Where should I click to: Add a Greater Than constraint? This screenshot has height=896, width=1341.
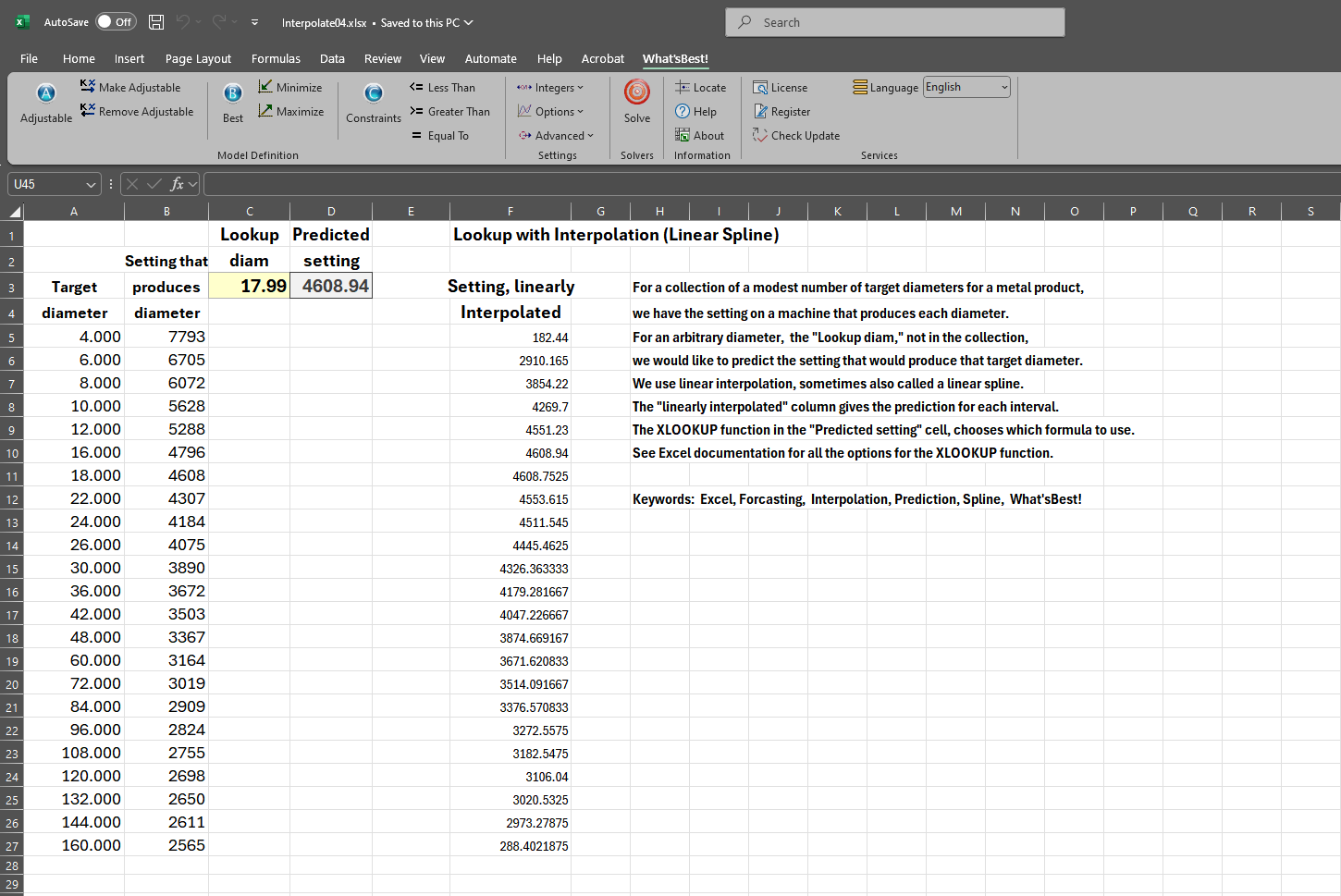point(449,111)
